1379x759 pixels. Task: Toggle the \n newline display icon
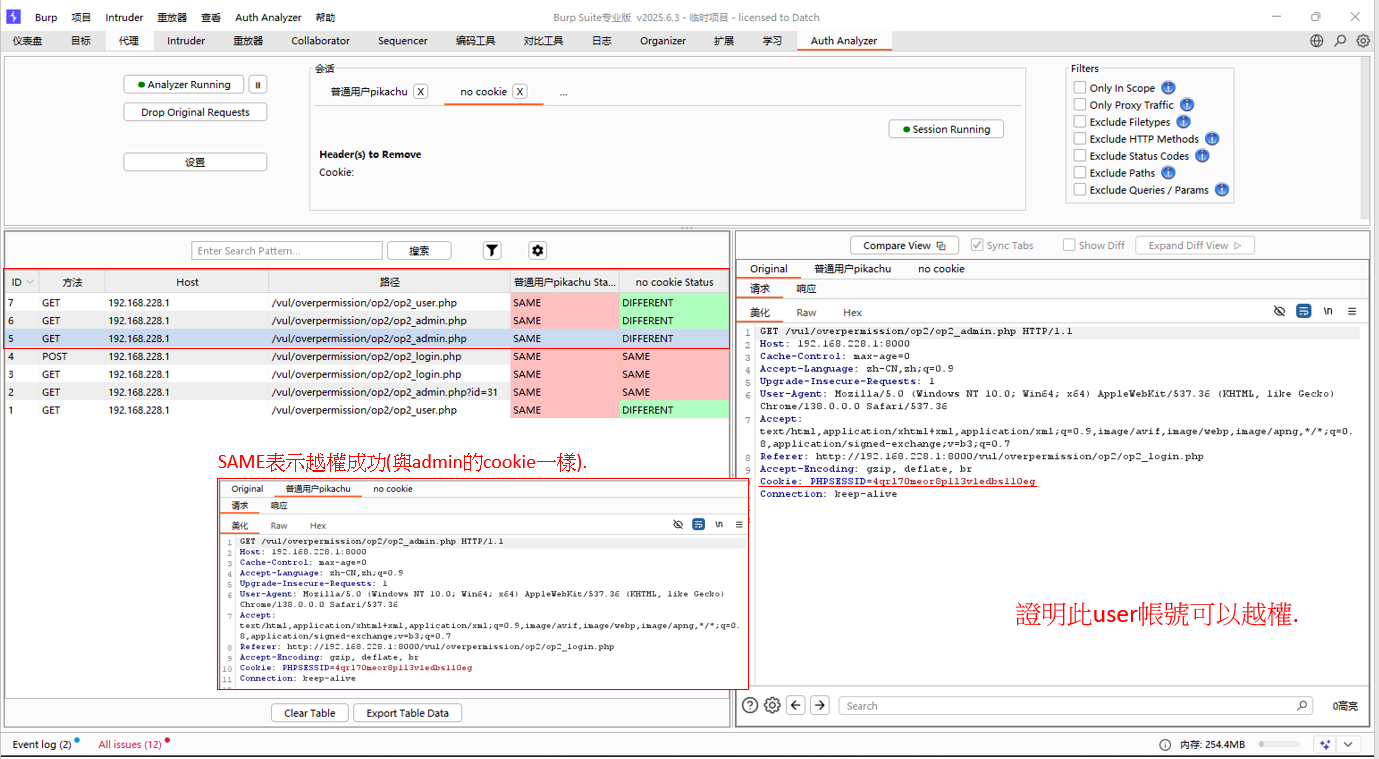1328,311
